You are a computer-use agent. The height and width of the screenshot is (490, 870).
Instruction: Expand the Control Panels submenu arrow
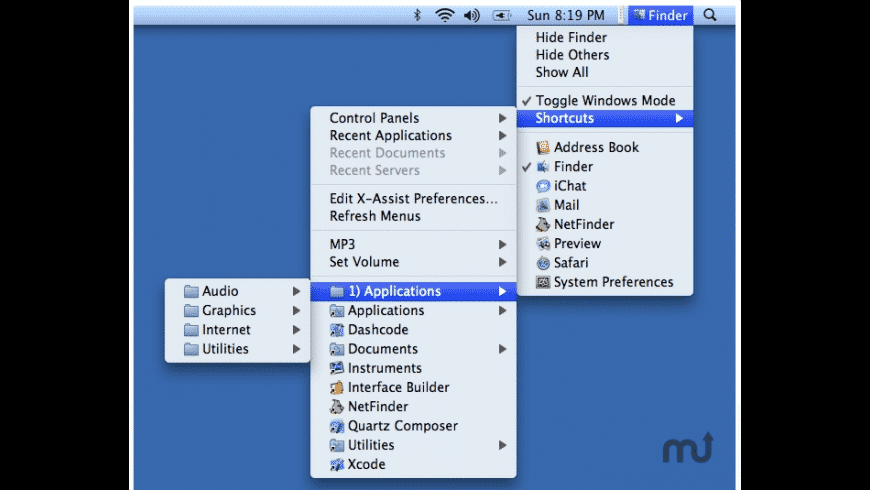coord(502,118)
